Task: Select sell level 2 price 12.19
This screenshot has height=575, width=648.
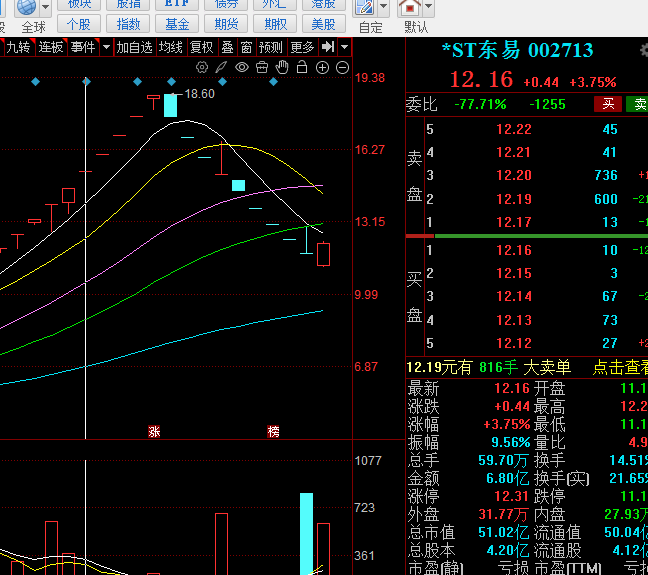Action: coord(514,199)
